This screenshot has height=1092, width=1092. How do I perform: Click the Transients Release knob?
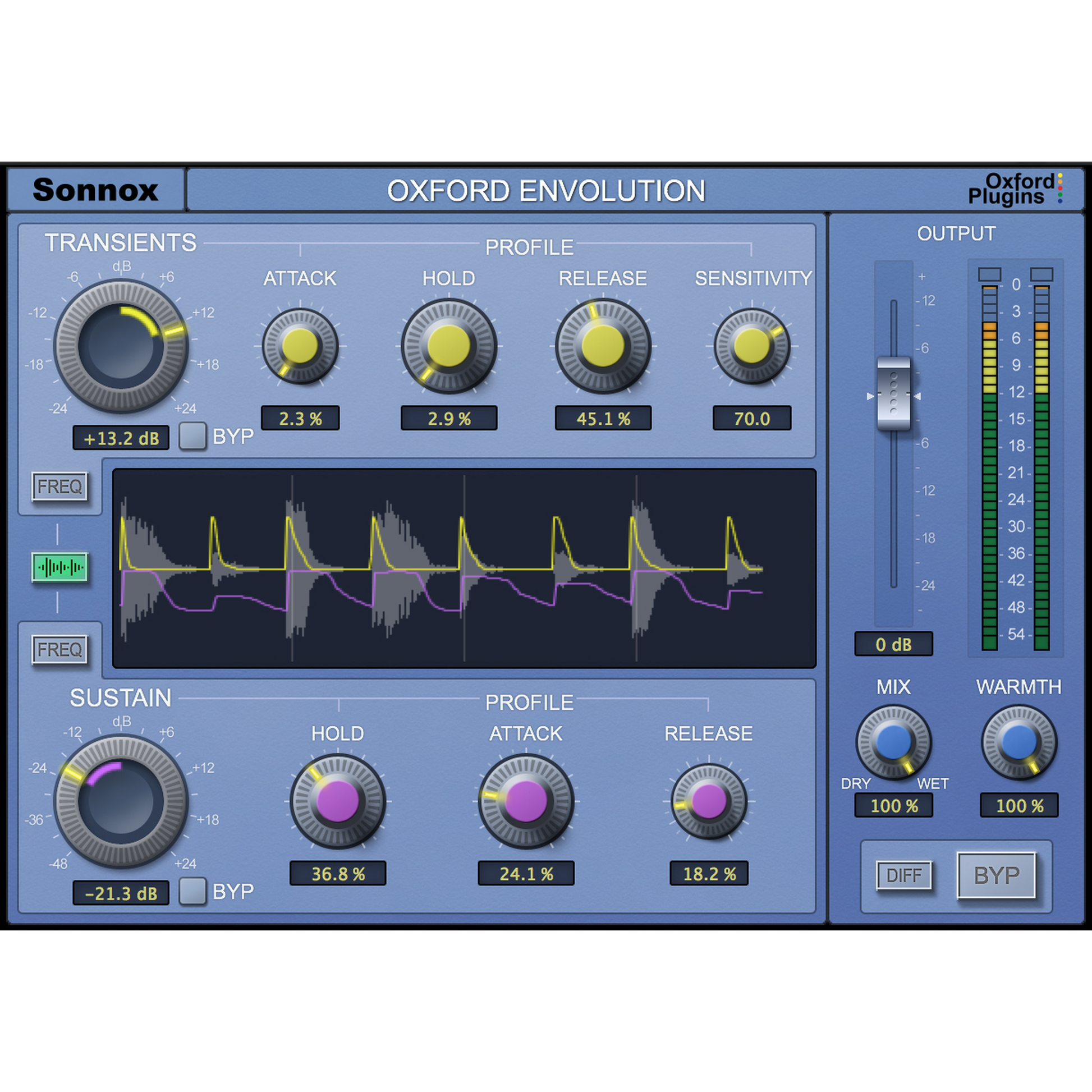click(603, 345)
